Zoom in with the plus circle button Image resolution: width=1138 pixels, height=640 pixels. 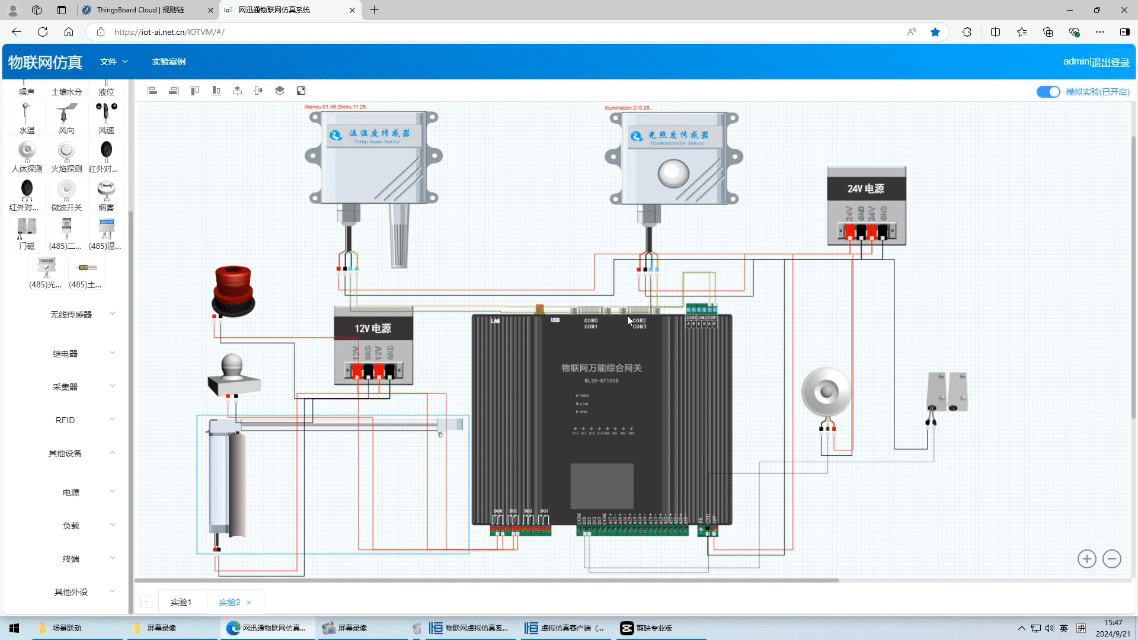1086,559
